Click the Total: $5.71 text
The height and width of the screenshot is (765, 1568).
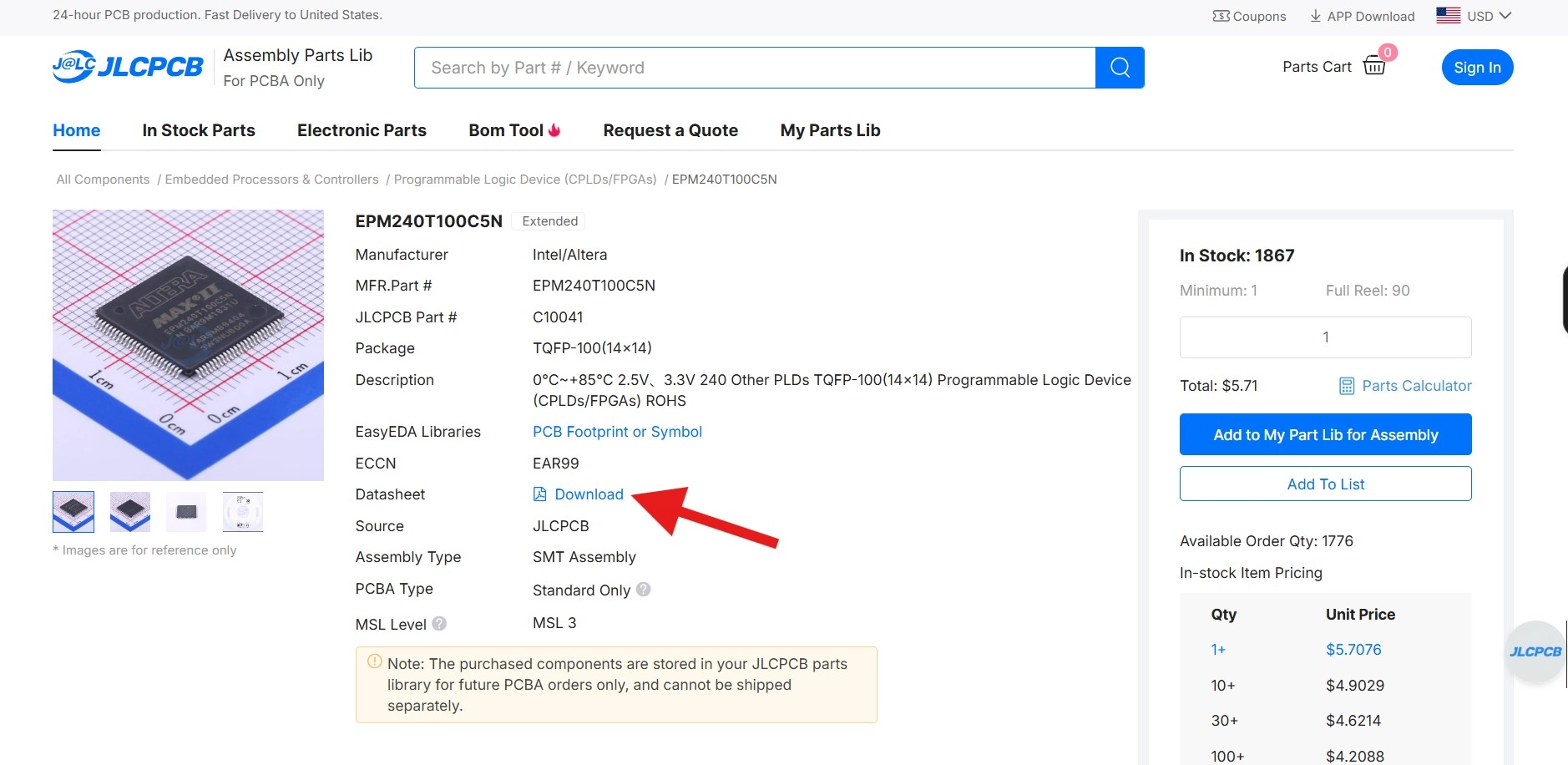tap(1218, 386)
